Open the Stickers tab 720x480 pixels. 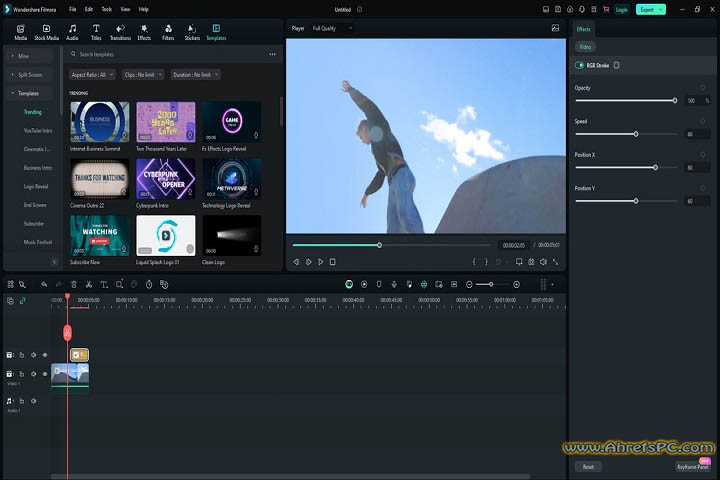(192, 33)
